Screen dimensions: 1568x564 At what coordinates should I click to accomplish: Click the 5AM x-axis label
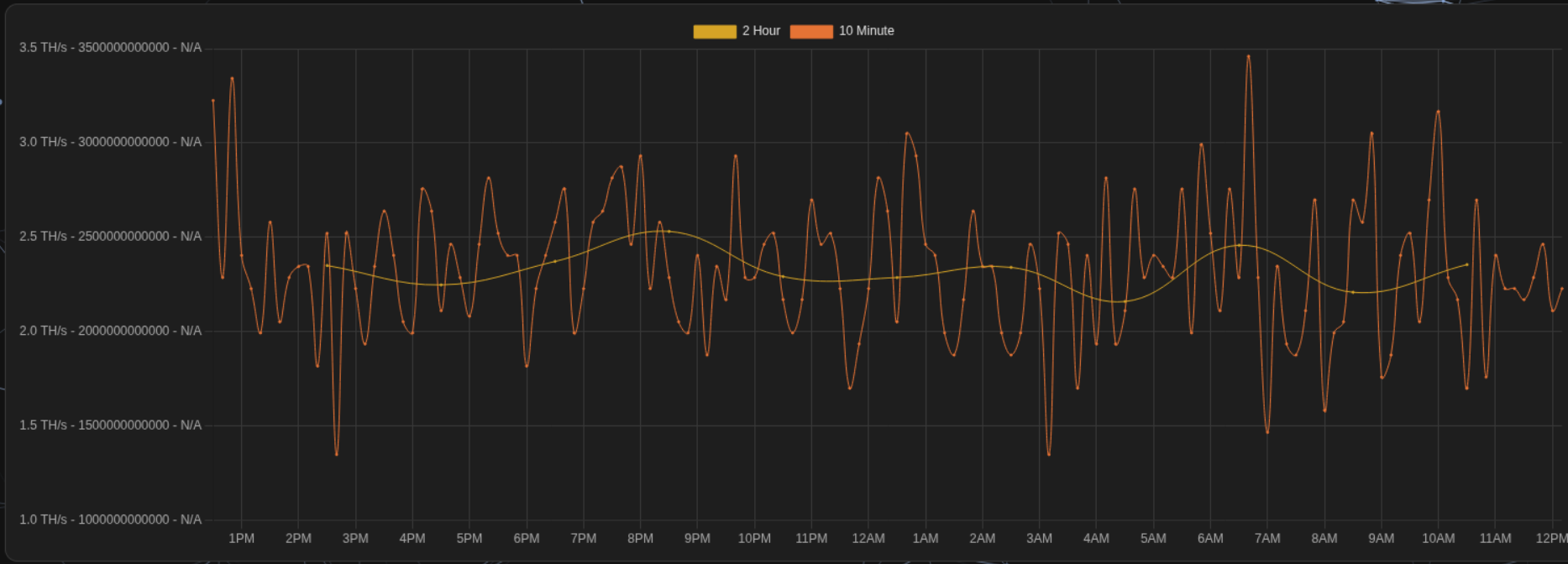tap(1153, 539)
